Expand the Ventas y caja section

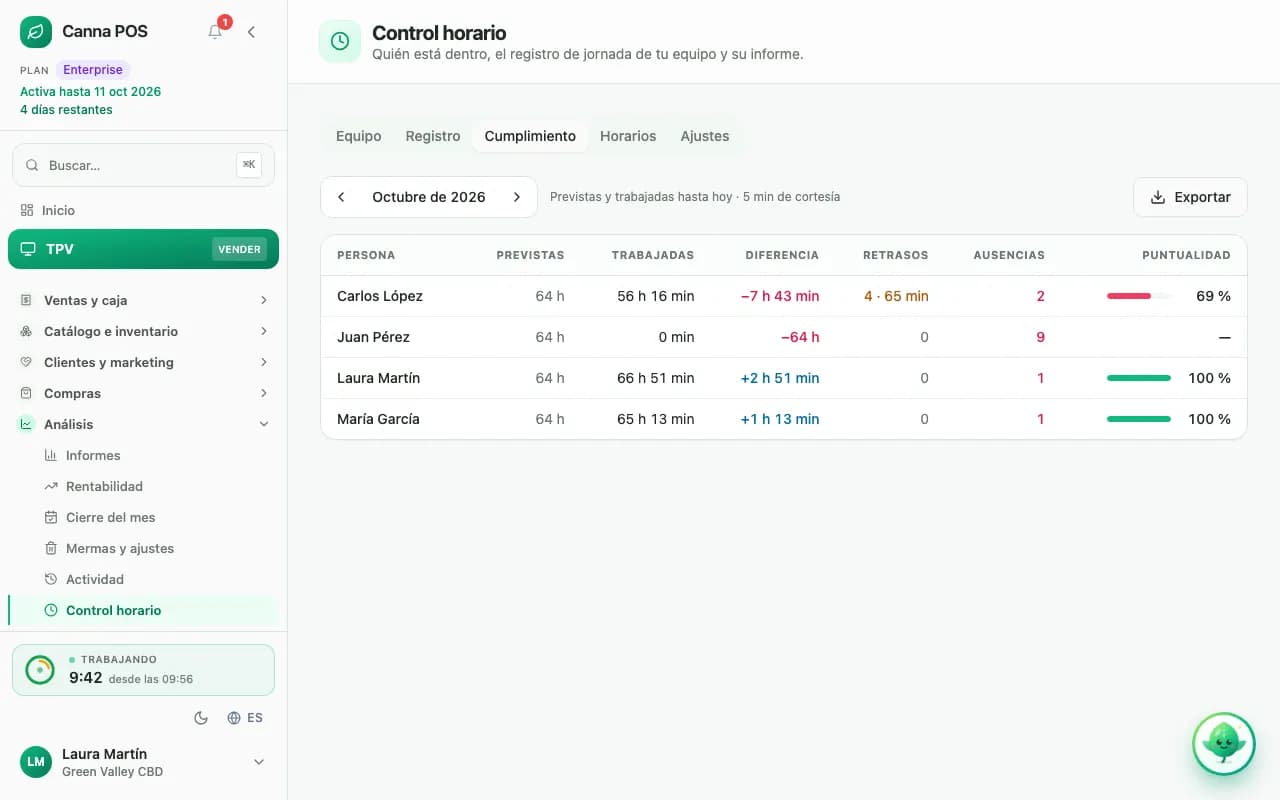143,300
